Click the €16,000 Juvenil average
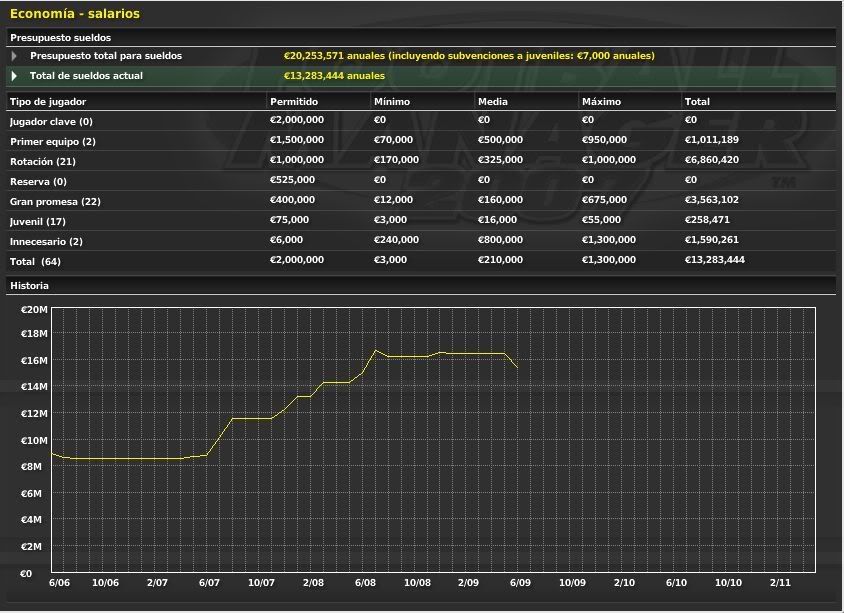The height and width of the screenshot is (613, 844). click(x=497, y=220)
